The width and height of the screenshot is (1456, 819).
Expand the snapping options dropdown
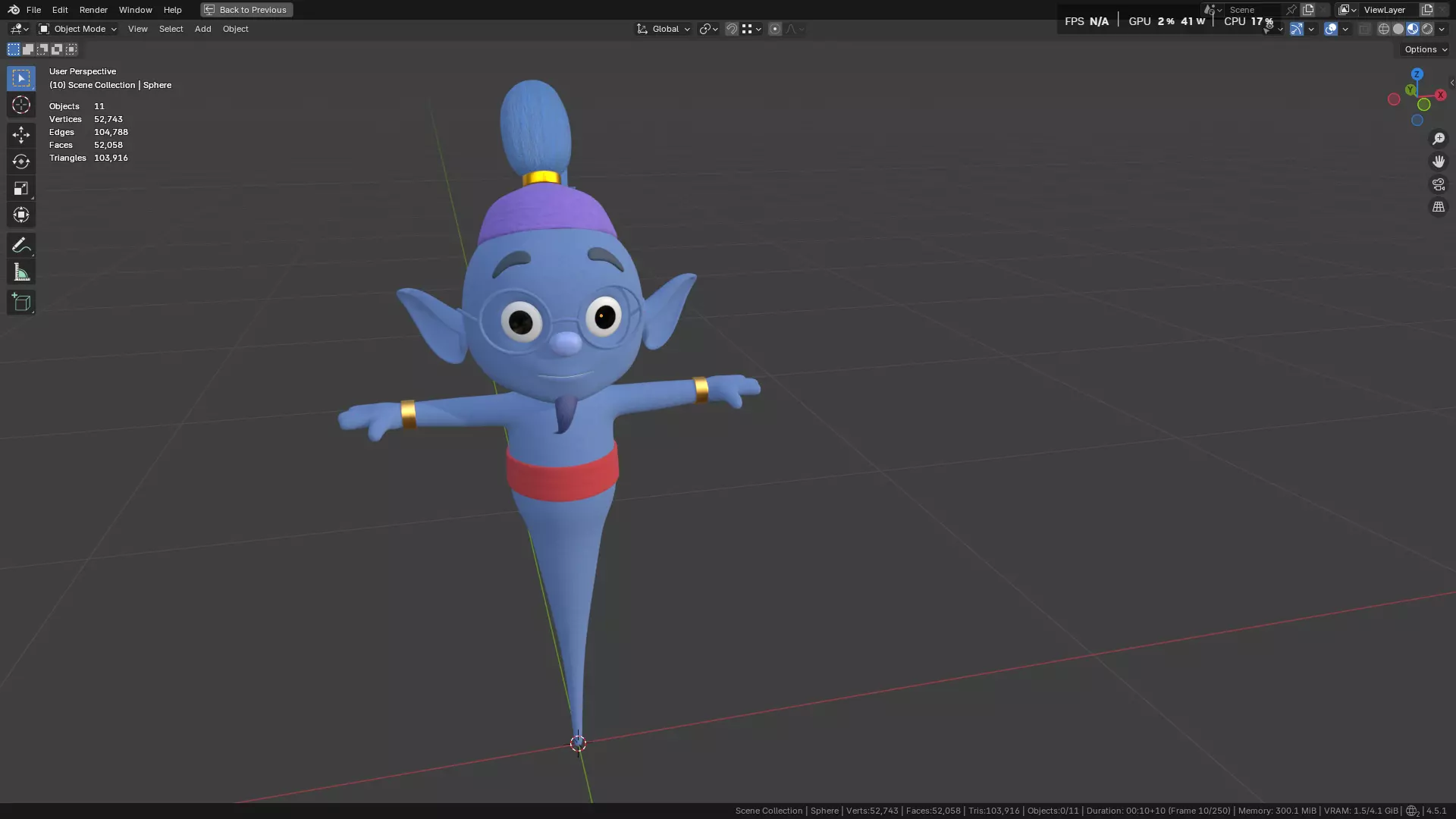click(751, 29)
